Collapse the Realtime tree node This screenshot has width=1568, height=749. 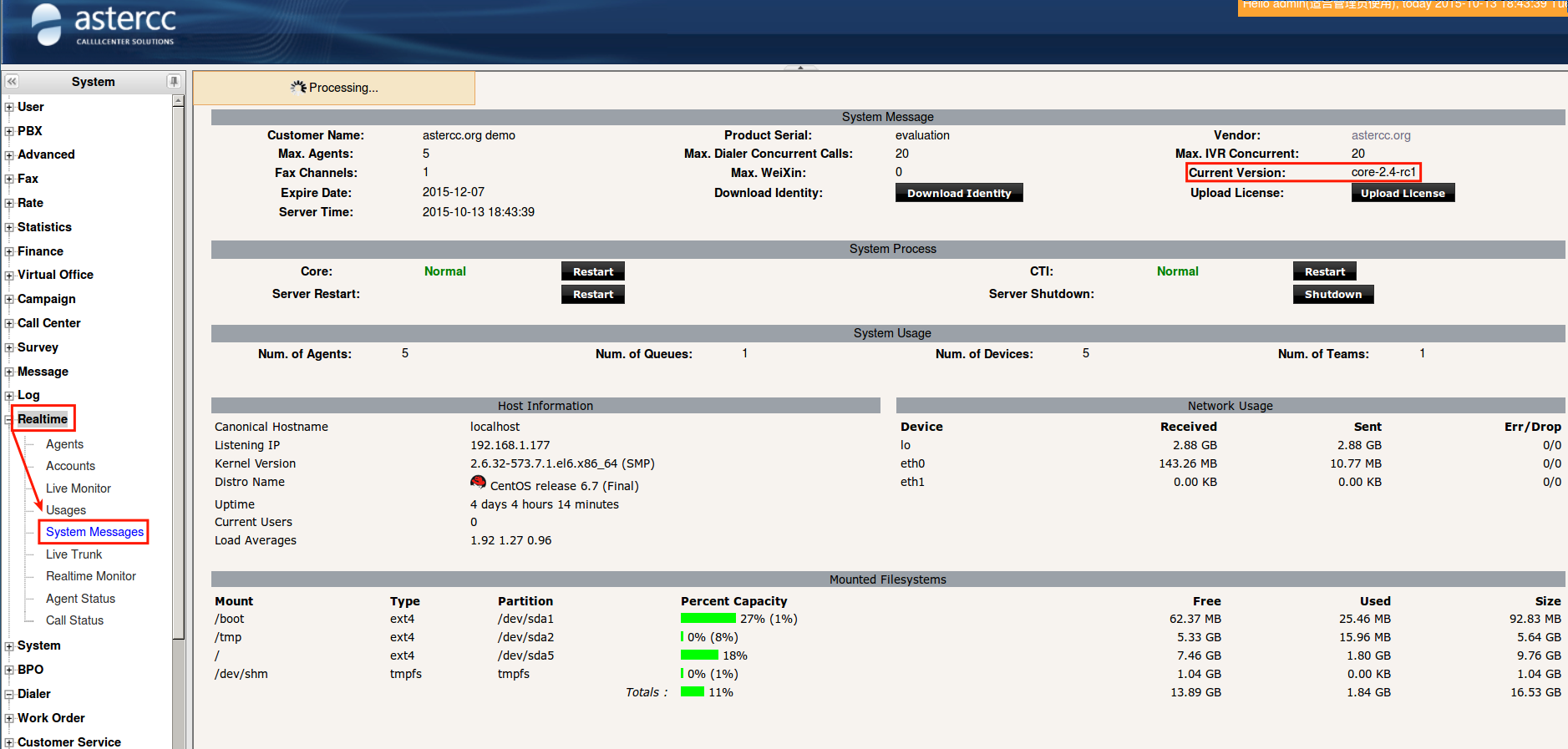pyautogui.click(x=9, y=420)
